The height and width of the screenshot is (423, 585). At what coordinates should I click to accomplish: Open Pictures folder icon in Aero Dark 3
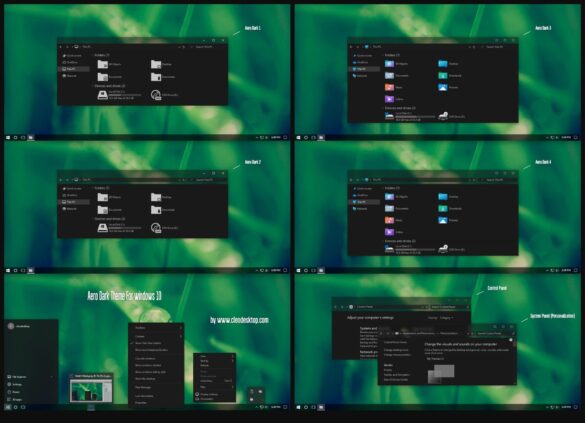coord(442,87)
